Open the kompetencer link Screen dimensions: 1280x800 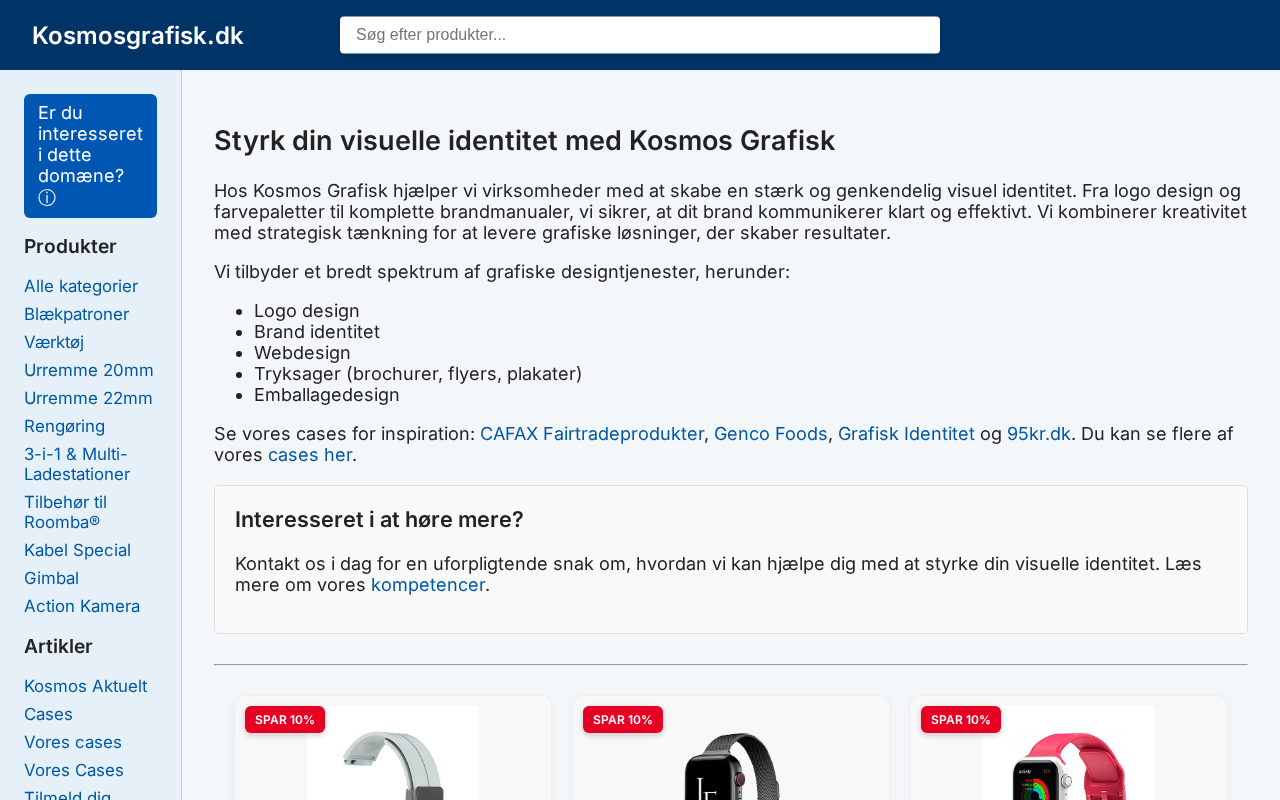click(428, 585)
